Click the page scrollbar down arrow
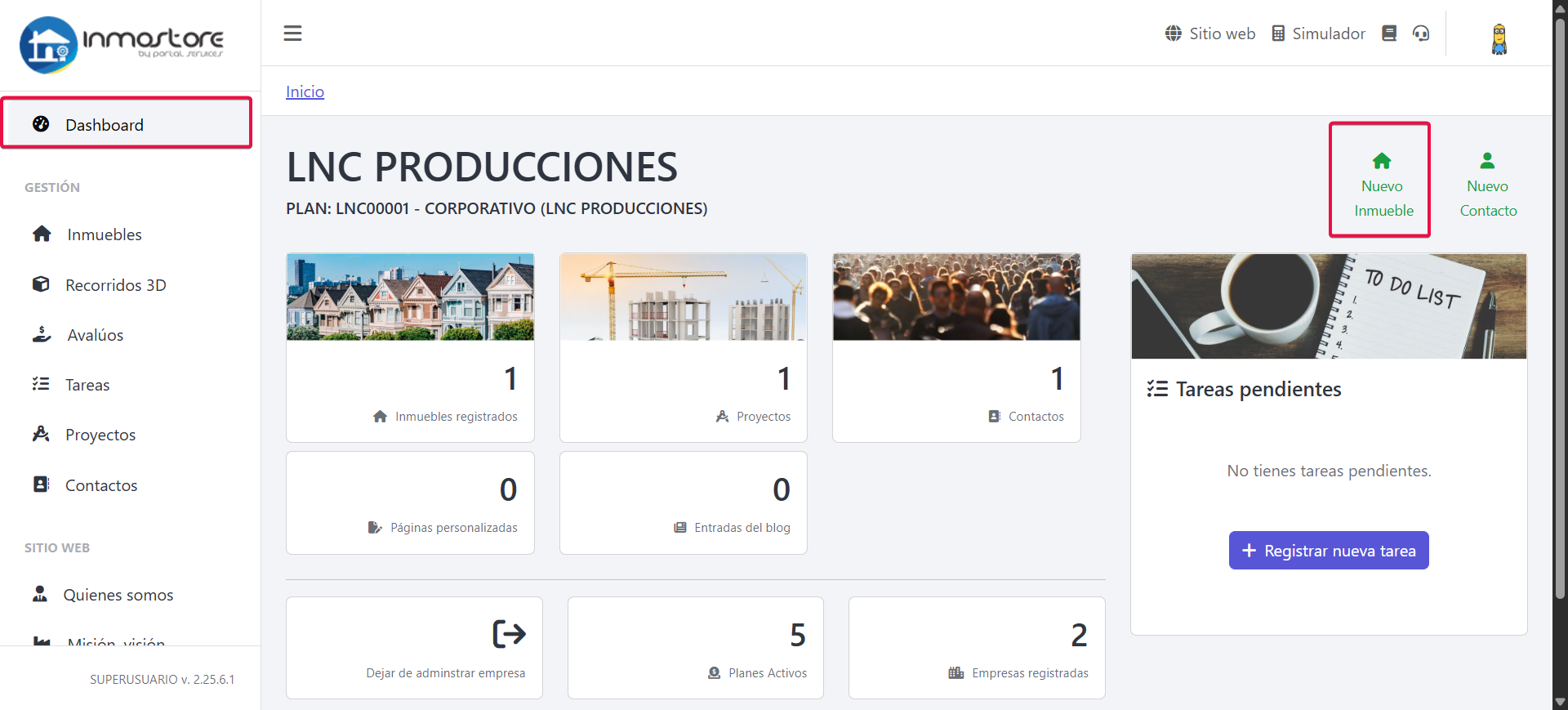This screenshot has width=1568, height=710. tap(1560, 702)
